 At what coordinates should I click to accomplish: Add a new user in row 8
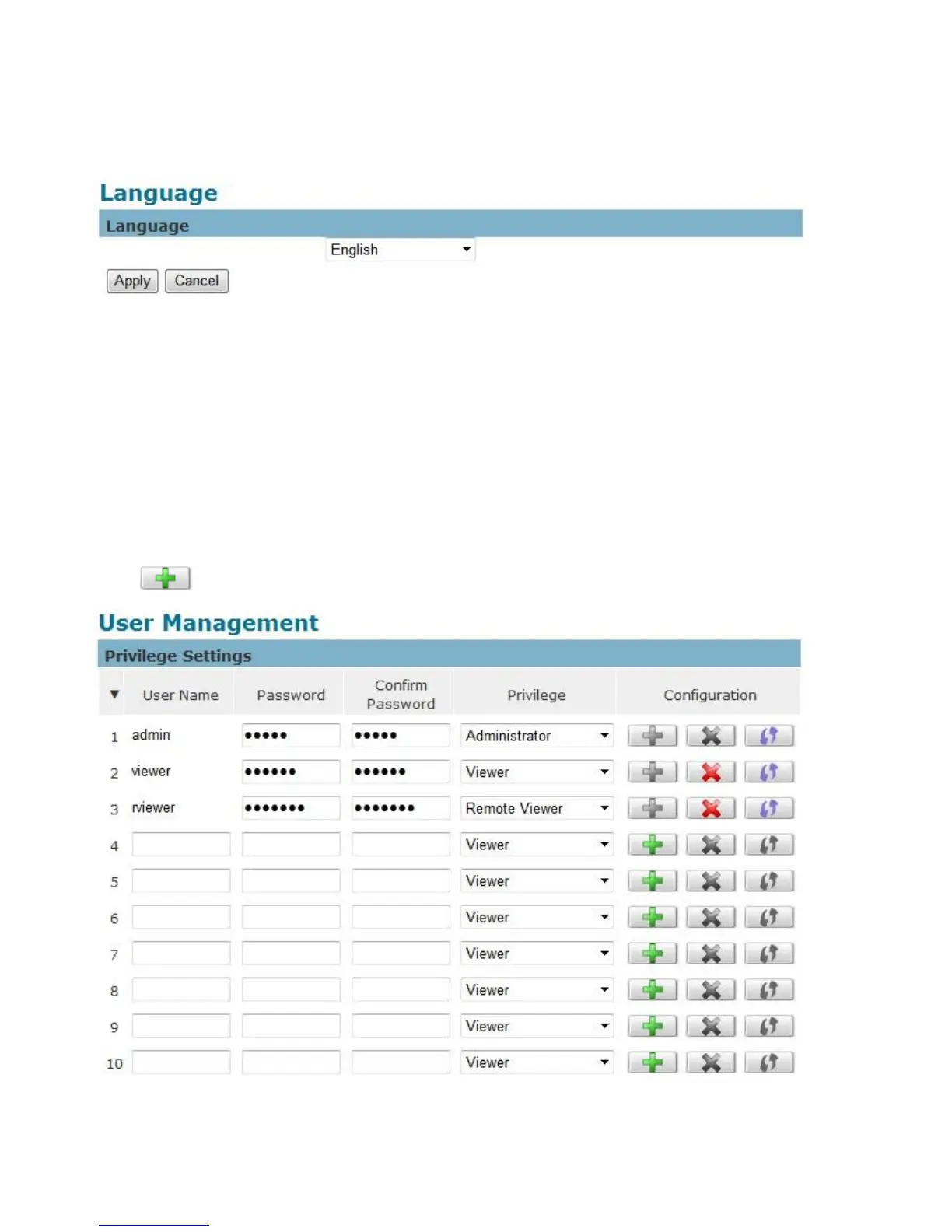[653, 990]
